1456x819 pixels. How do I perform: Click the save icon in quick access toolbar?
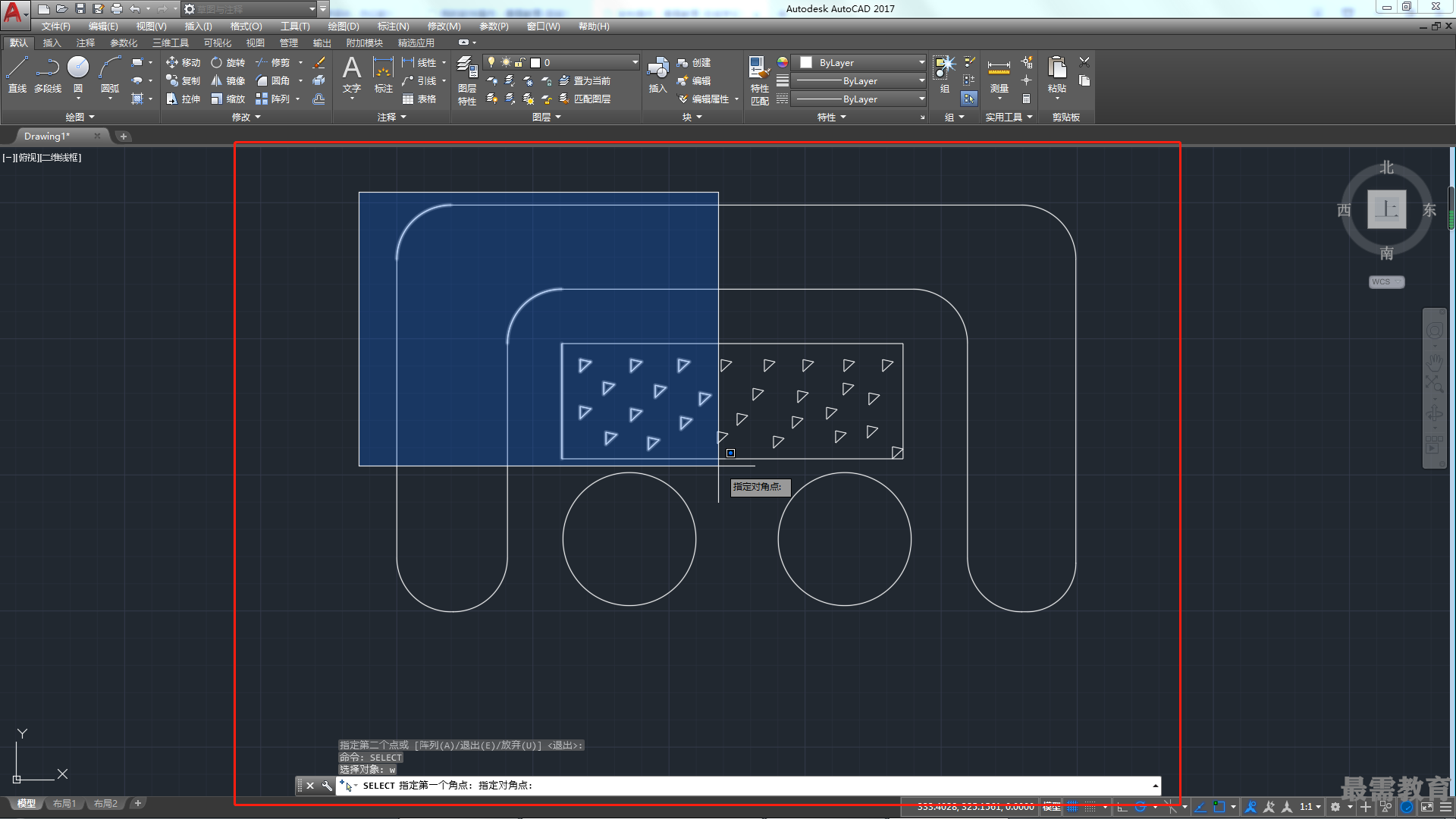(80, 9)
